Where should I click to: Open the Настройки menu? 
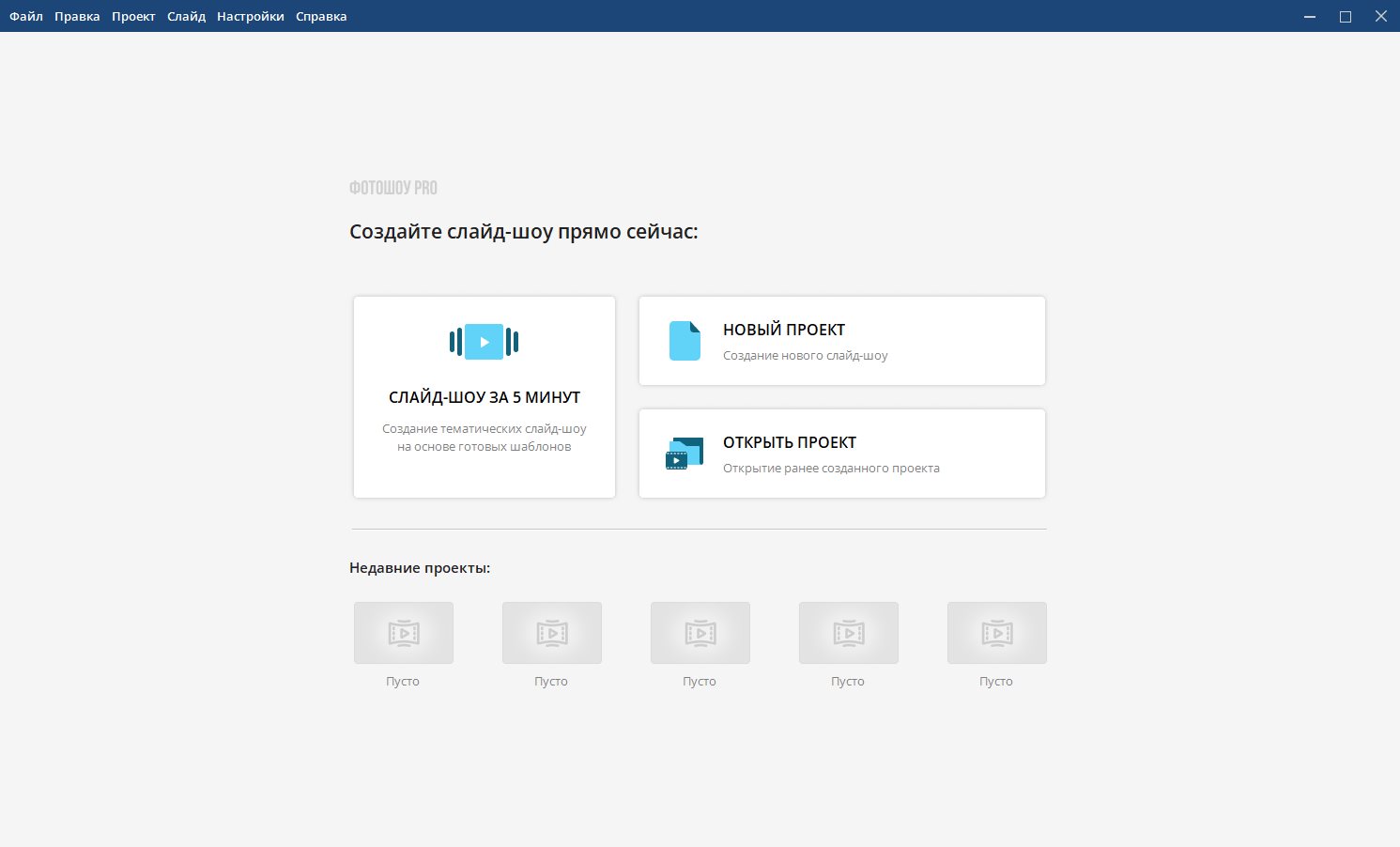coord(250,16)
